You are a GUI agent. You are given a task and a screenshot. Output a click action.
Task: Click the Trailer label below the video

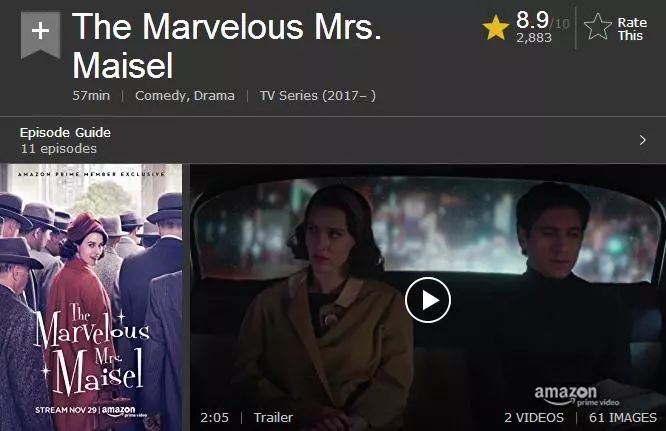[273, 417]
